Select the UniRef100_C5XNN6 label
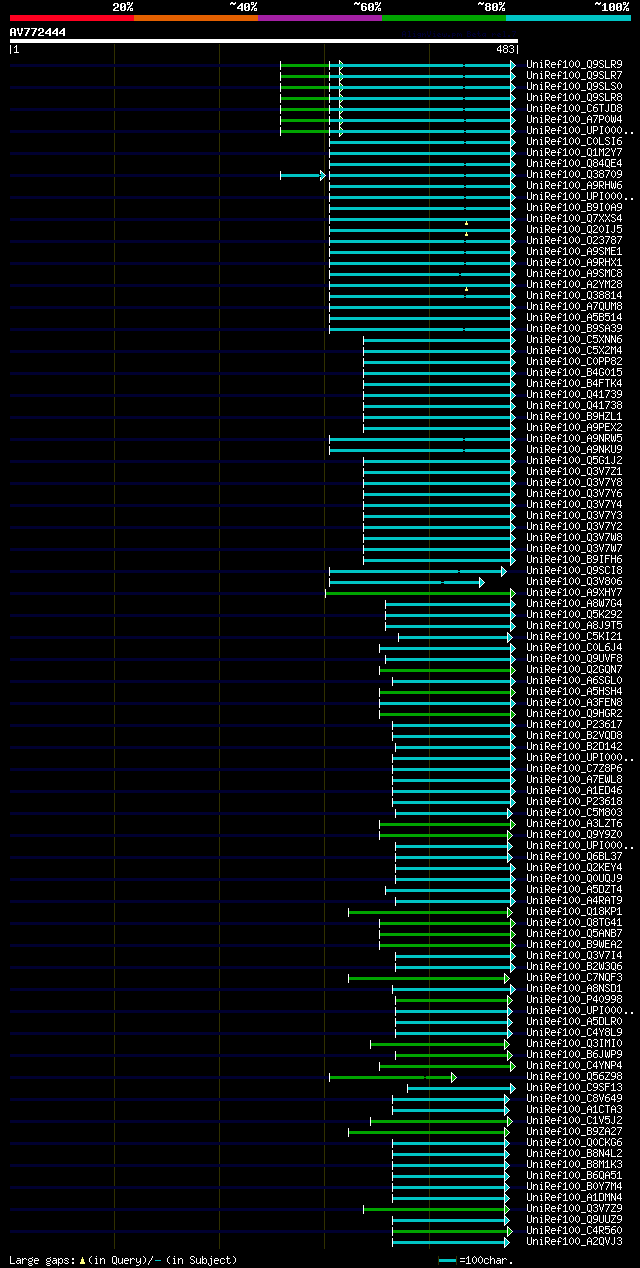The image size is (640, 1268). 574,340
